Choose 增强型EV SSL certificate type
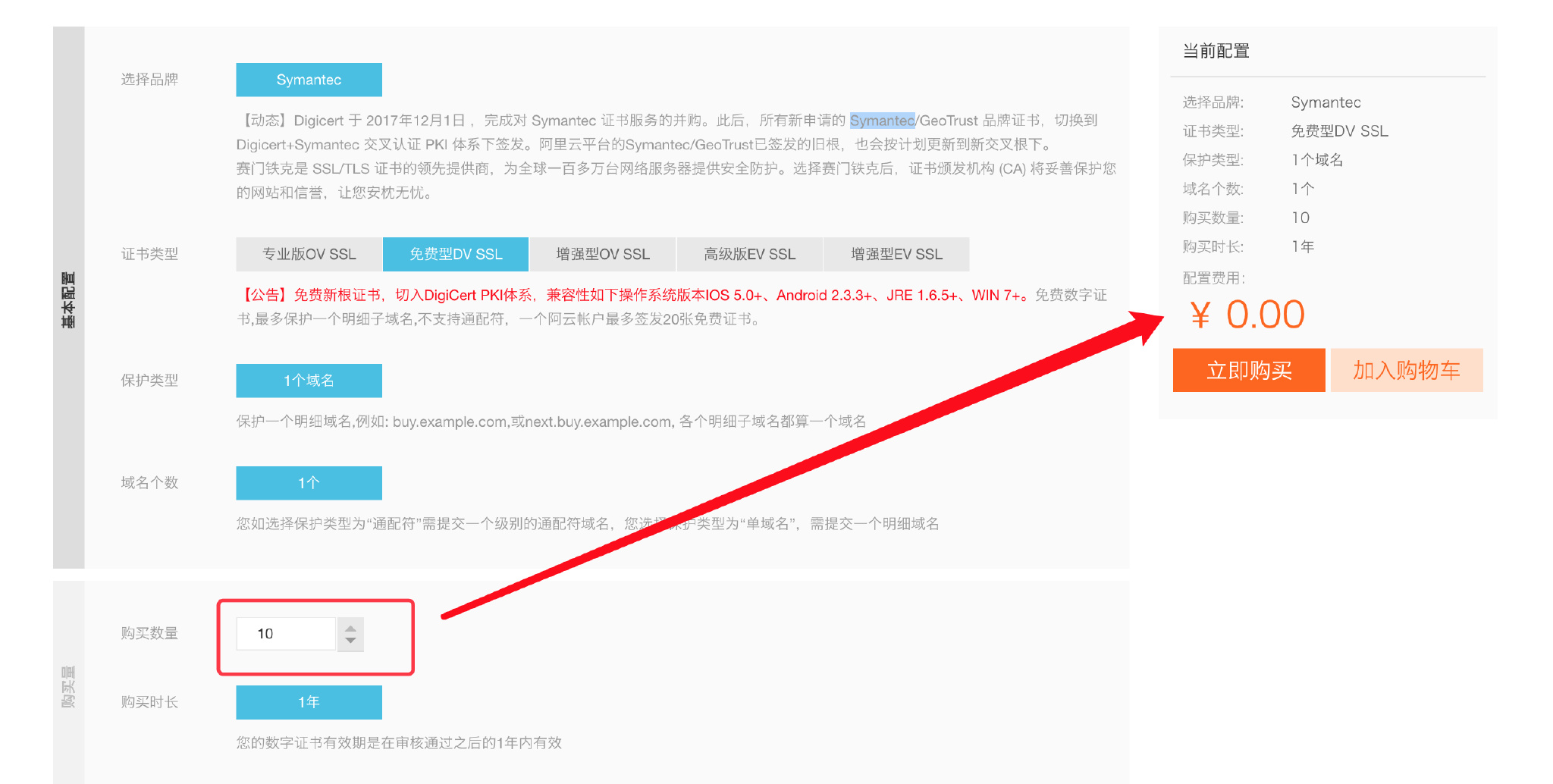Screen dimensions: 1553x784 896,254
